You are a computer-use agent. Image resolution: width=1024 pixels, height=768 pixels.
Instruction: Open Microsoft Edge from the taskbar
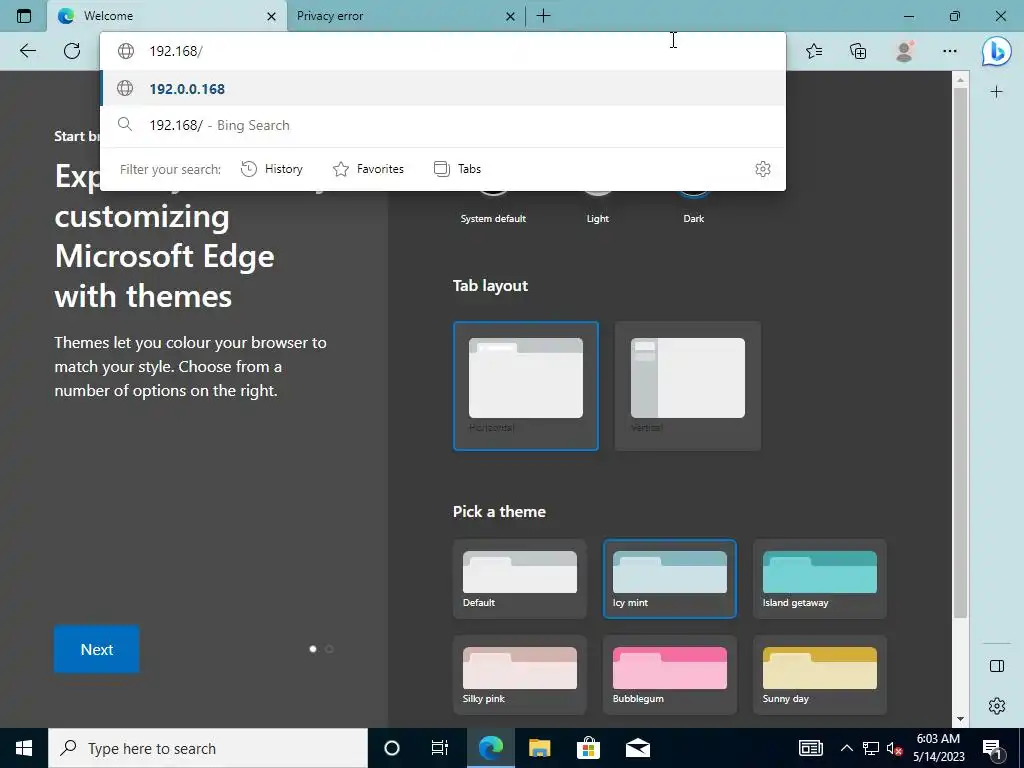[x=490, y=748]
